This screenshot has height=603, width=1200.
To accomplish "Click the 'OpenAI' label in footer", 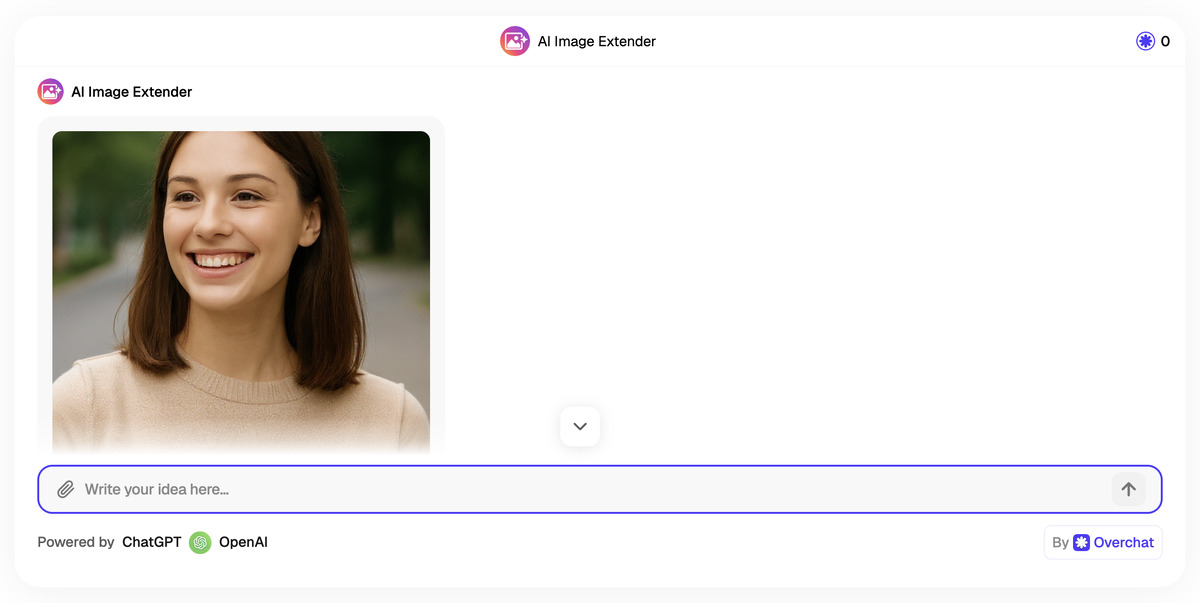I will point(243,542).
